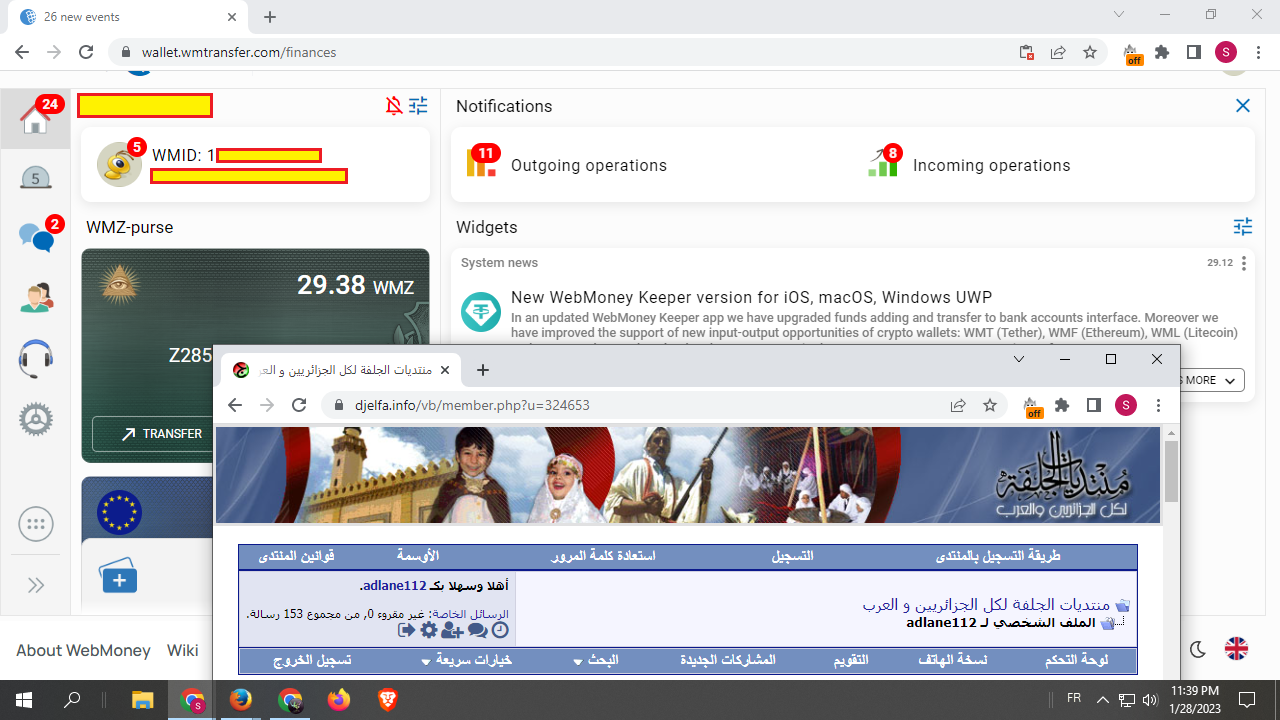This screenshot has width=1280, height=720.
Task: Go back in the WebMoney browser window
Action: click(x=22, y=52)
